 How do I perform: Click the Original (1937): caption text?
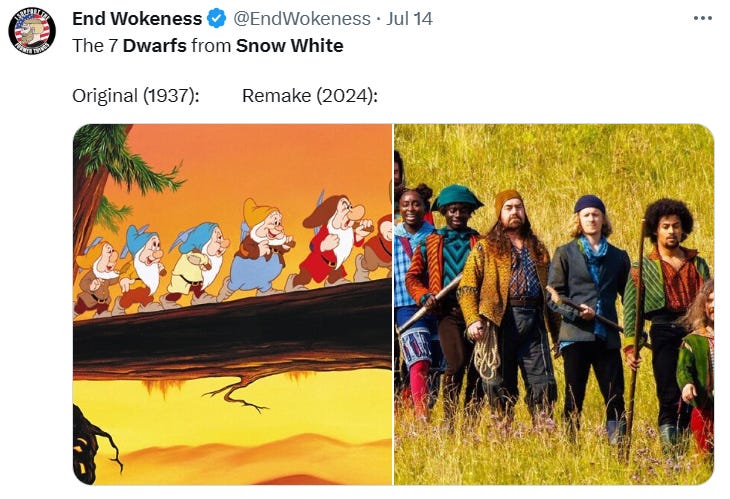tap(136, 96)
